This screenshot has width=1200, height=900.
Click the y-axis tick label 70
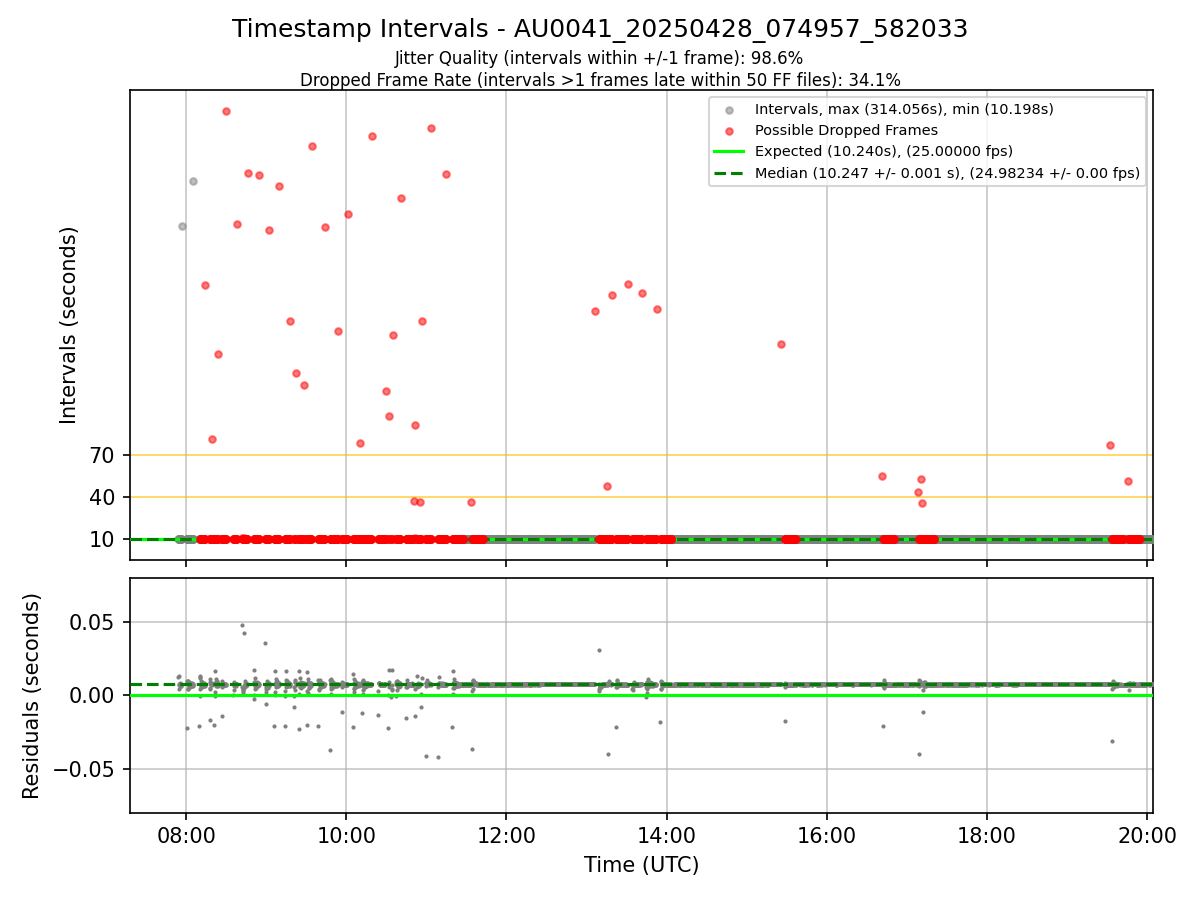coord(102,455)
